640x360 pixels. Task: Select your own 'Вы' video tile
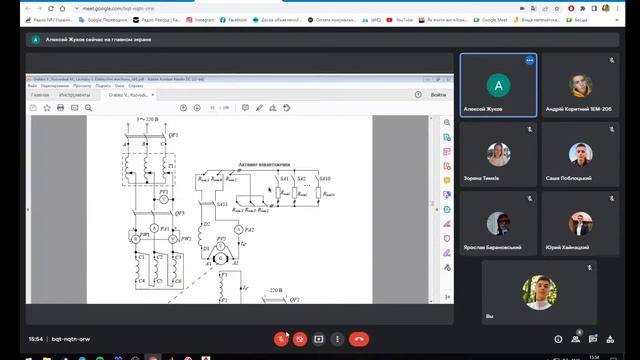pos(539,293)
